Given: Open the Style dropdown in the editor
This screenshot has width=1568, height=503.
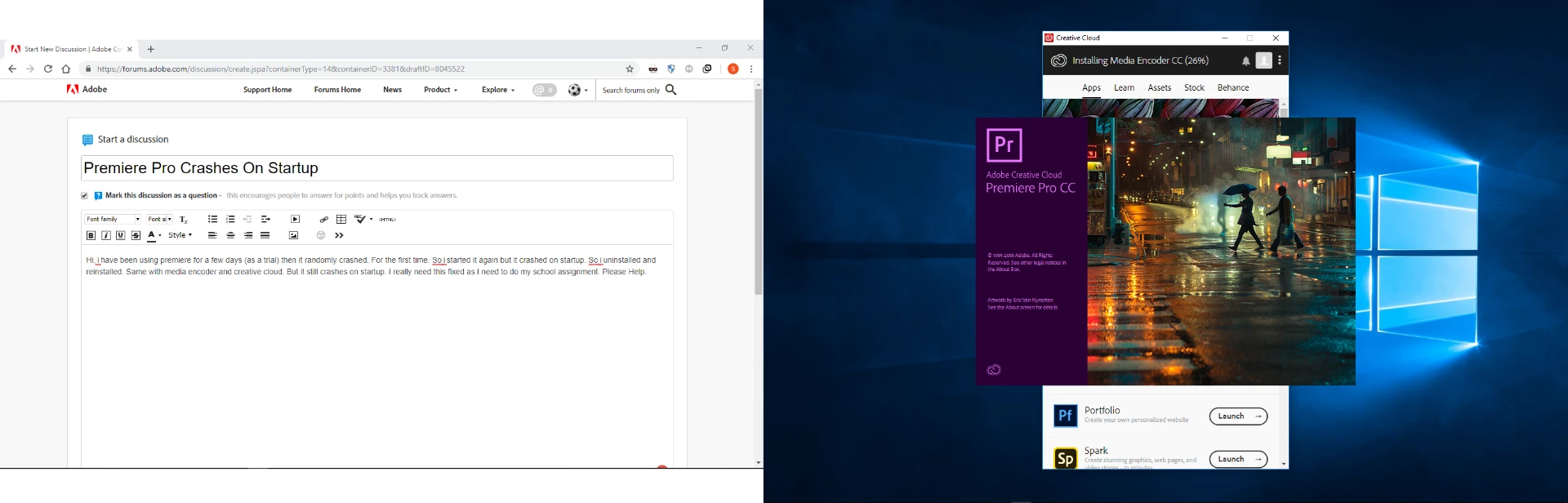Looking at the screenshot, I should pyautogui.click(x=180, y=235).
